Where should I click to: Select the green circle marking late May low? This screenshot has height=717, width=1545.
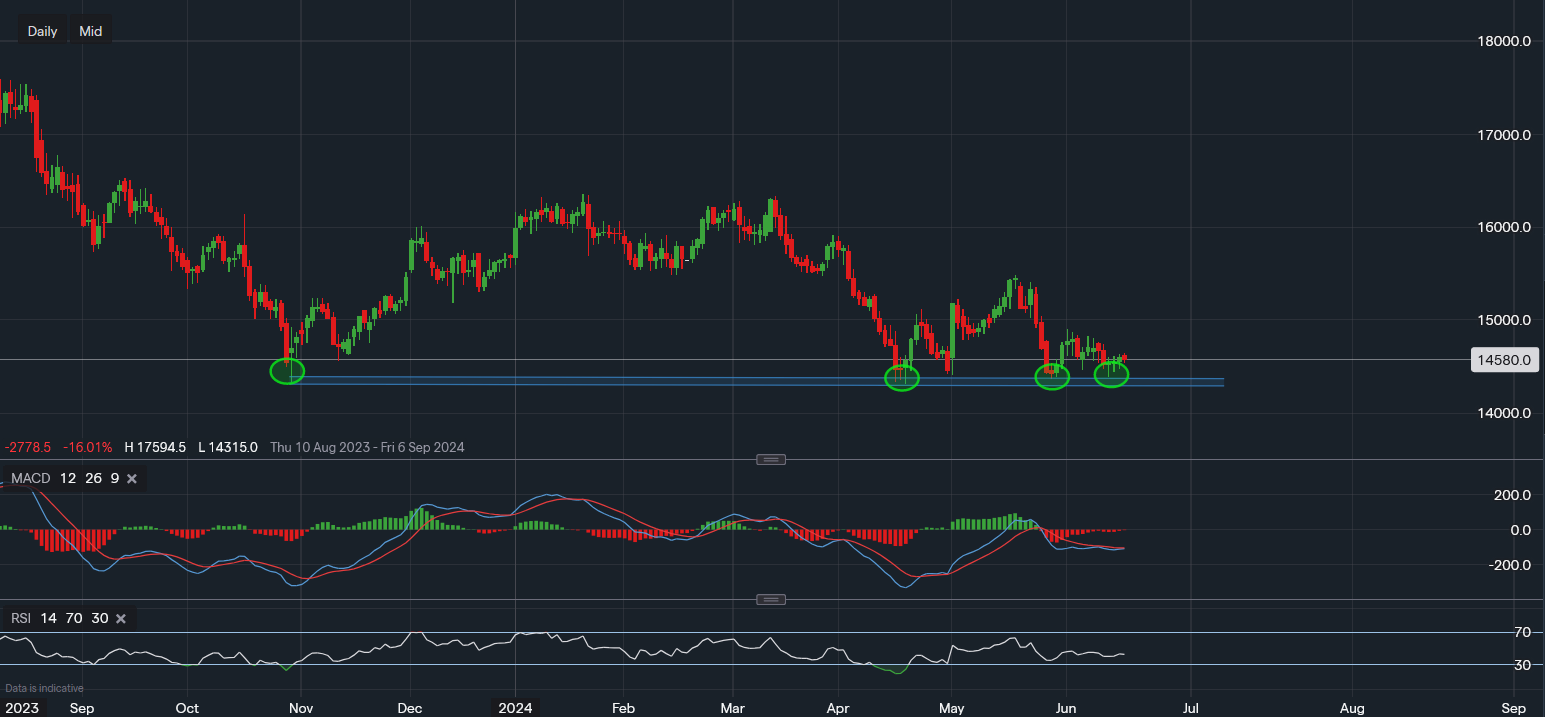pos(1052,377)
